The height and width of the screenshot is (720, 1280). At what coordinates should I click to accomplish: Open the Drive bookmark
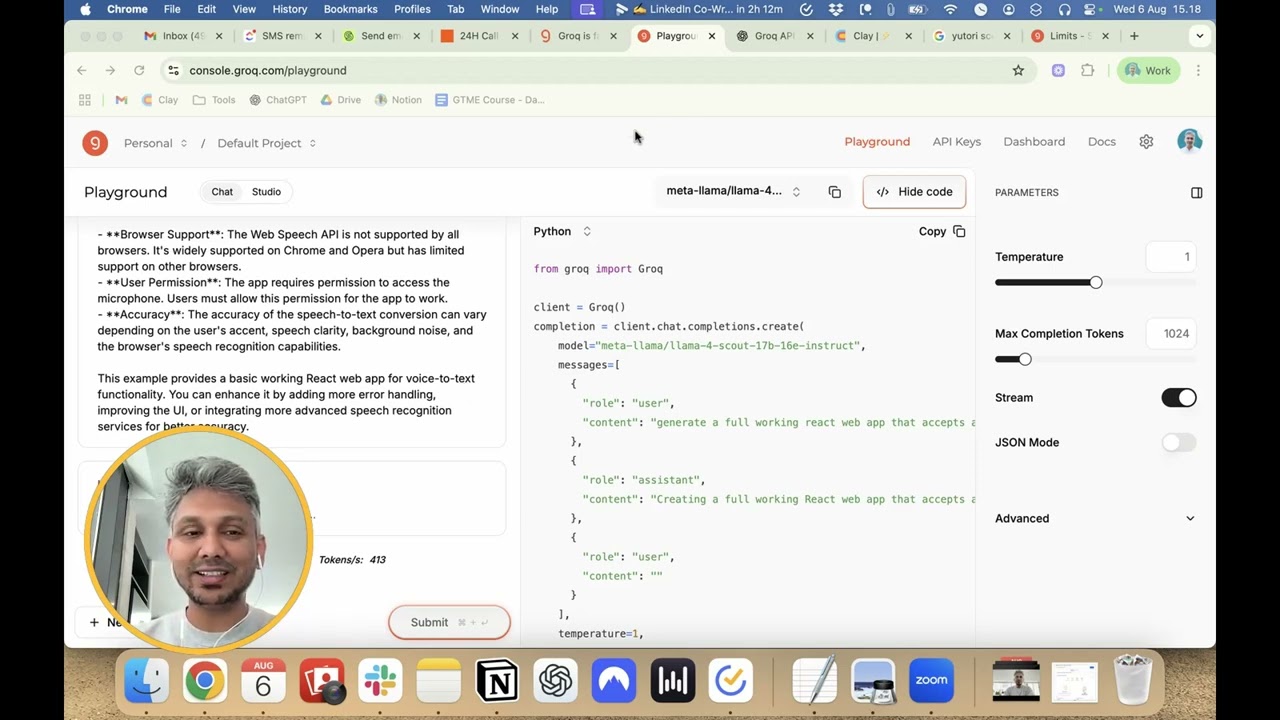pos(341,100)
